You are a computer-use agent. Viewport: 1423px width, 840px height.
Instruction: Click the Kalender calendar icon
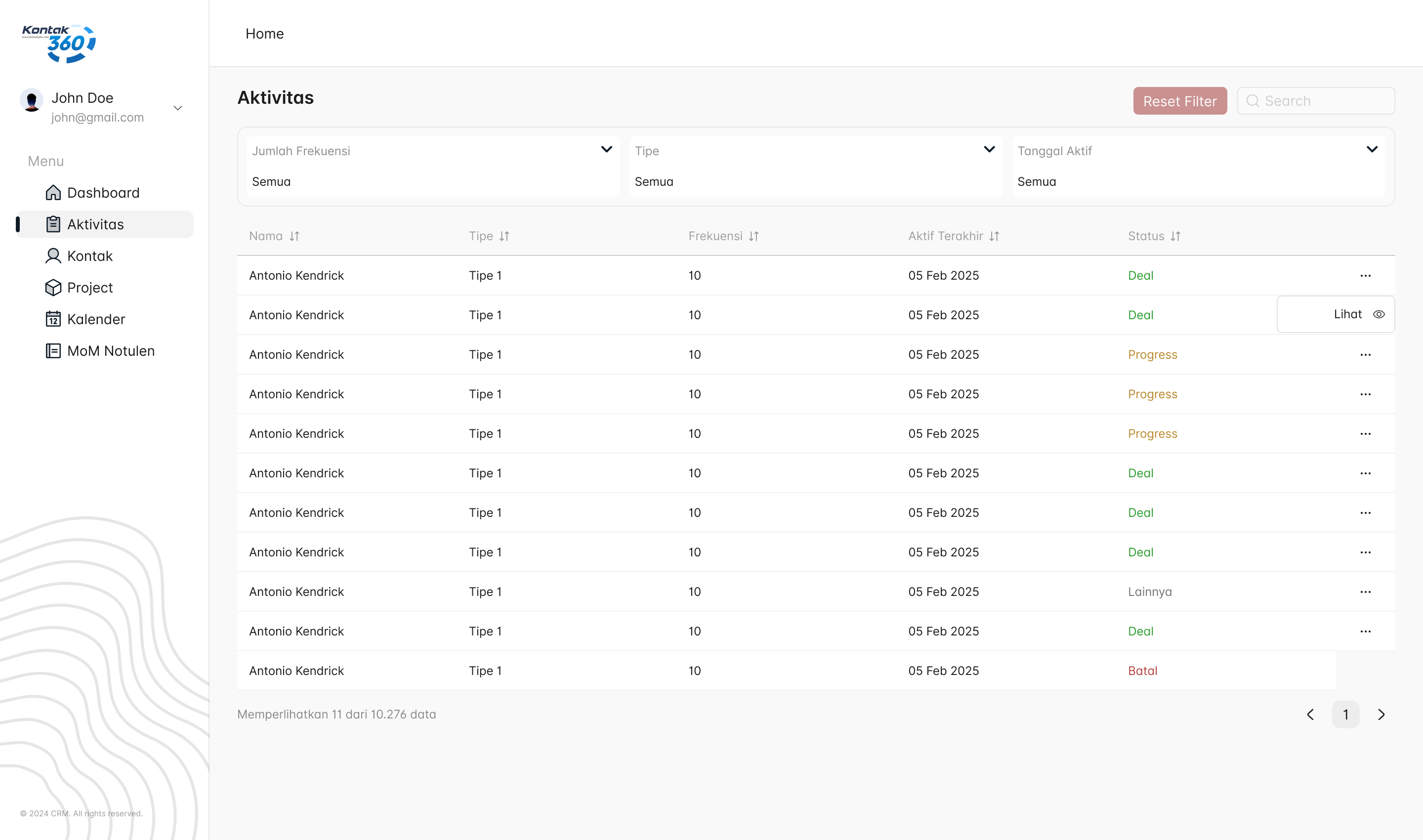[x=53, y=319]
